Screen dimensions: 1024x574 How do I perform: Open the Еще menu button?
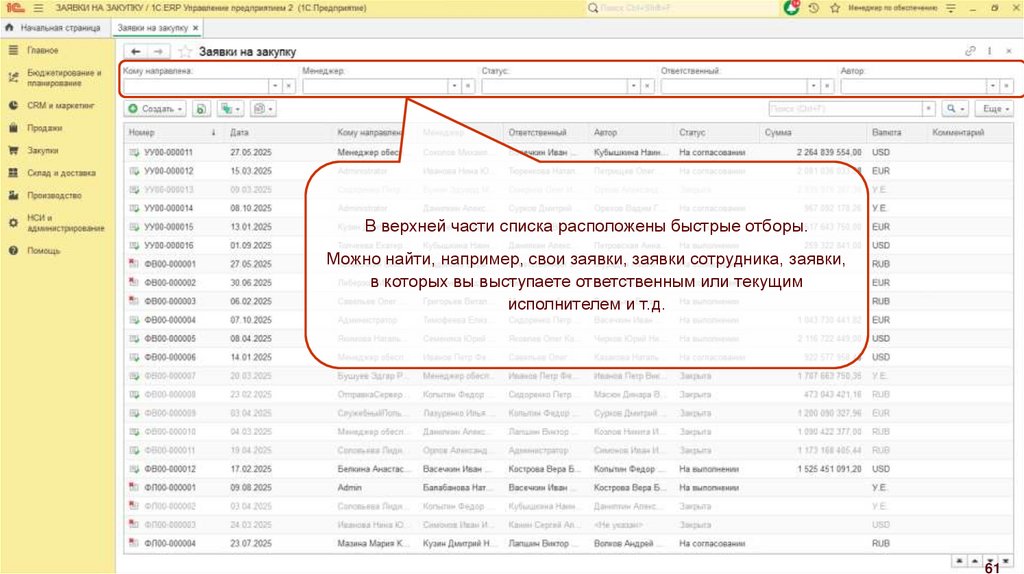[996, 108]
